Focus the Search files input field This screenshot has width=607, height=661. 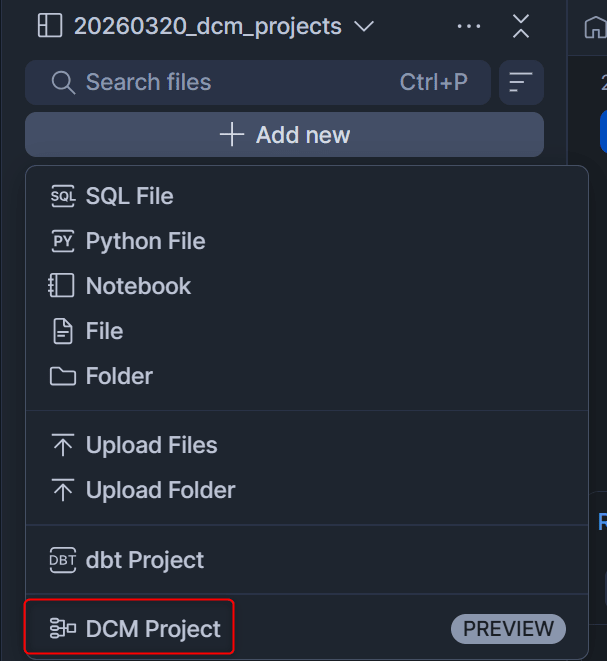click(230, 82)
